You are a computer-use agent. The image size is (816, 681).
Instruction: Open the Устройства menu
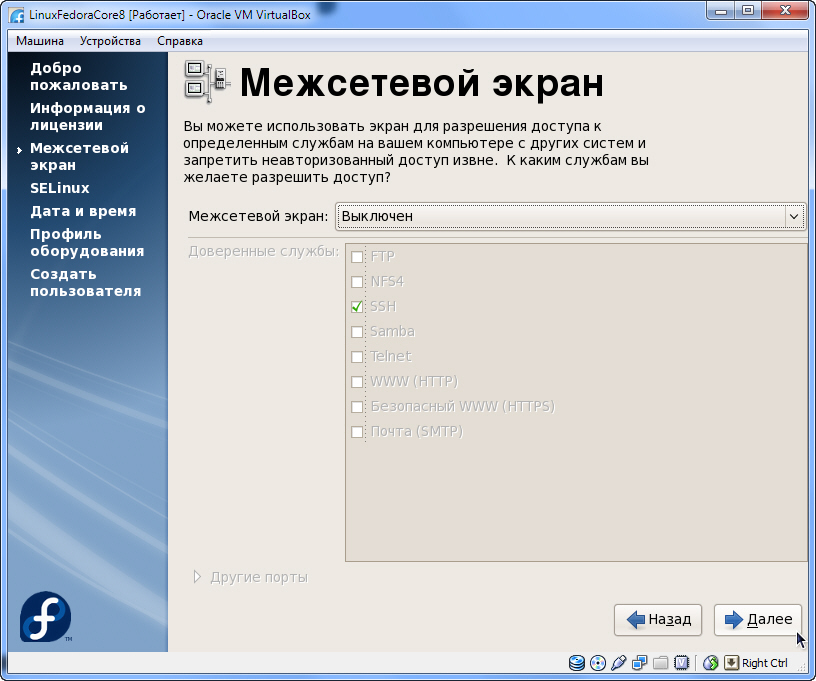[x=110, y=41]
